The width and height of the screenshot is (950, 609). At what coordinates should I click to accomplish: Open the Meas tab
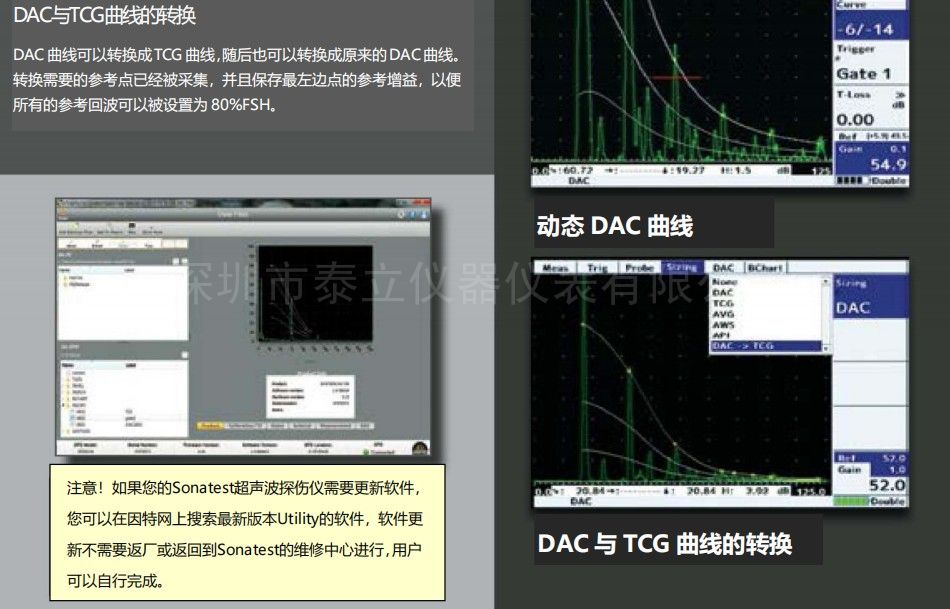click(x=558, y=268)
